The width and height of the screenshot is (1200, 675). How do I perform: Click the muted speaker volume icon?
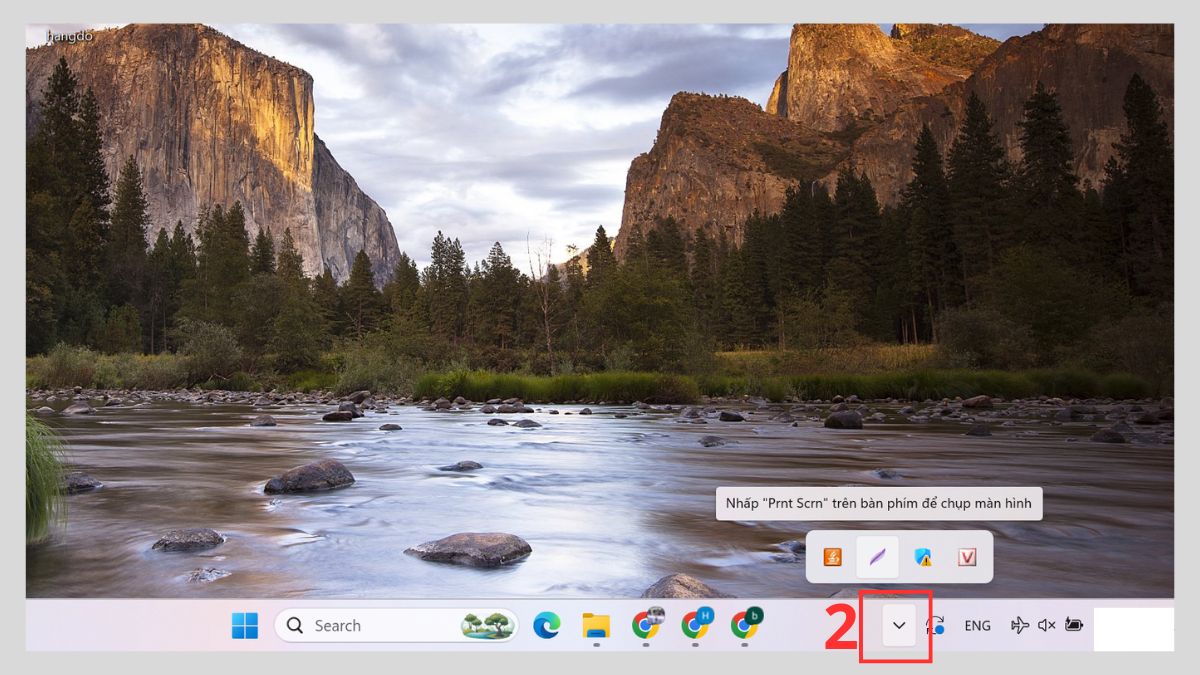pos(1047,626)
